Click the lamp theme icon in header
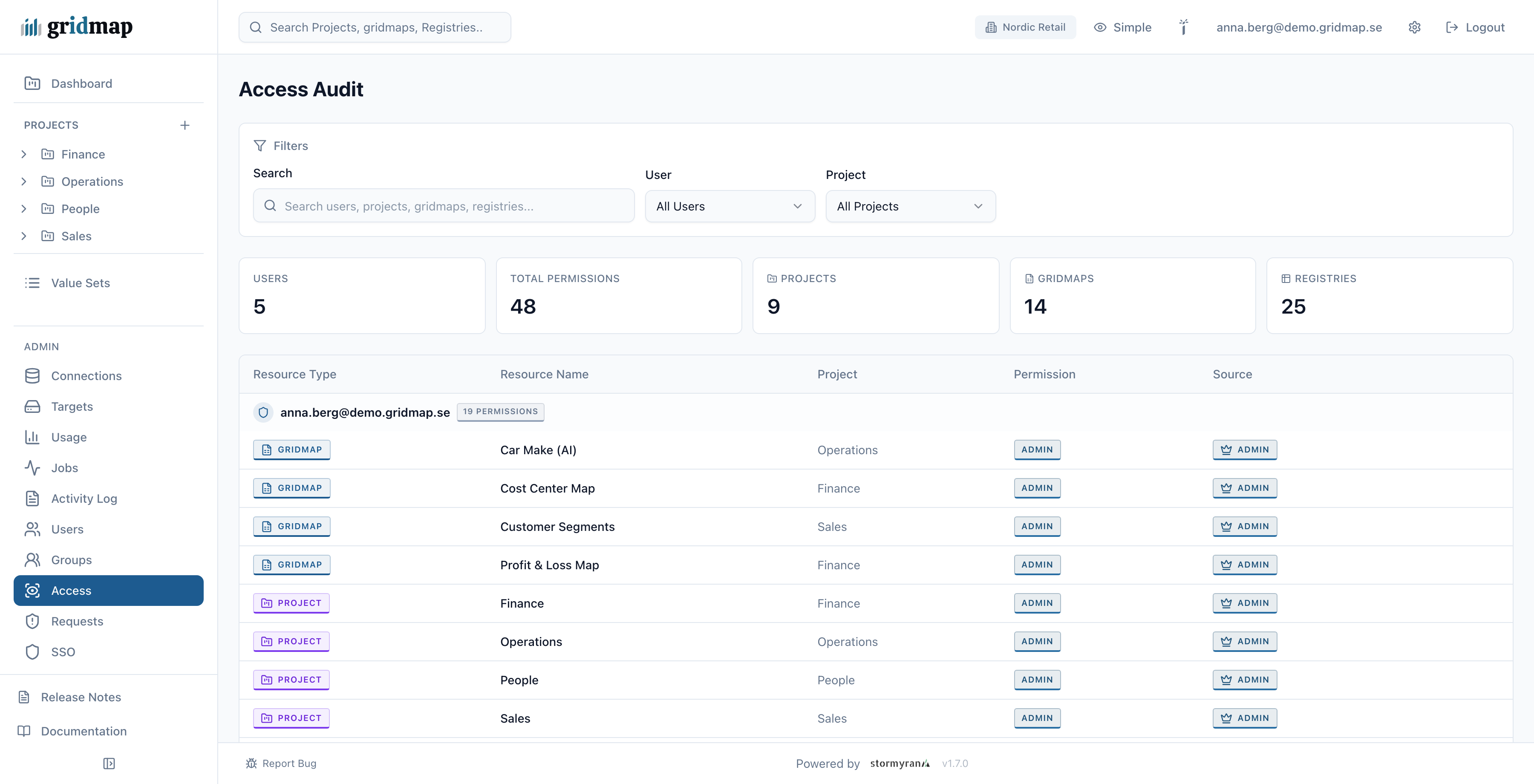1534x784 pixels. [1184, 27]
